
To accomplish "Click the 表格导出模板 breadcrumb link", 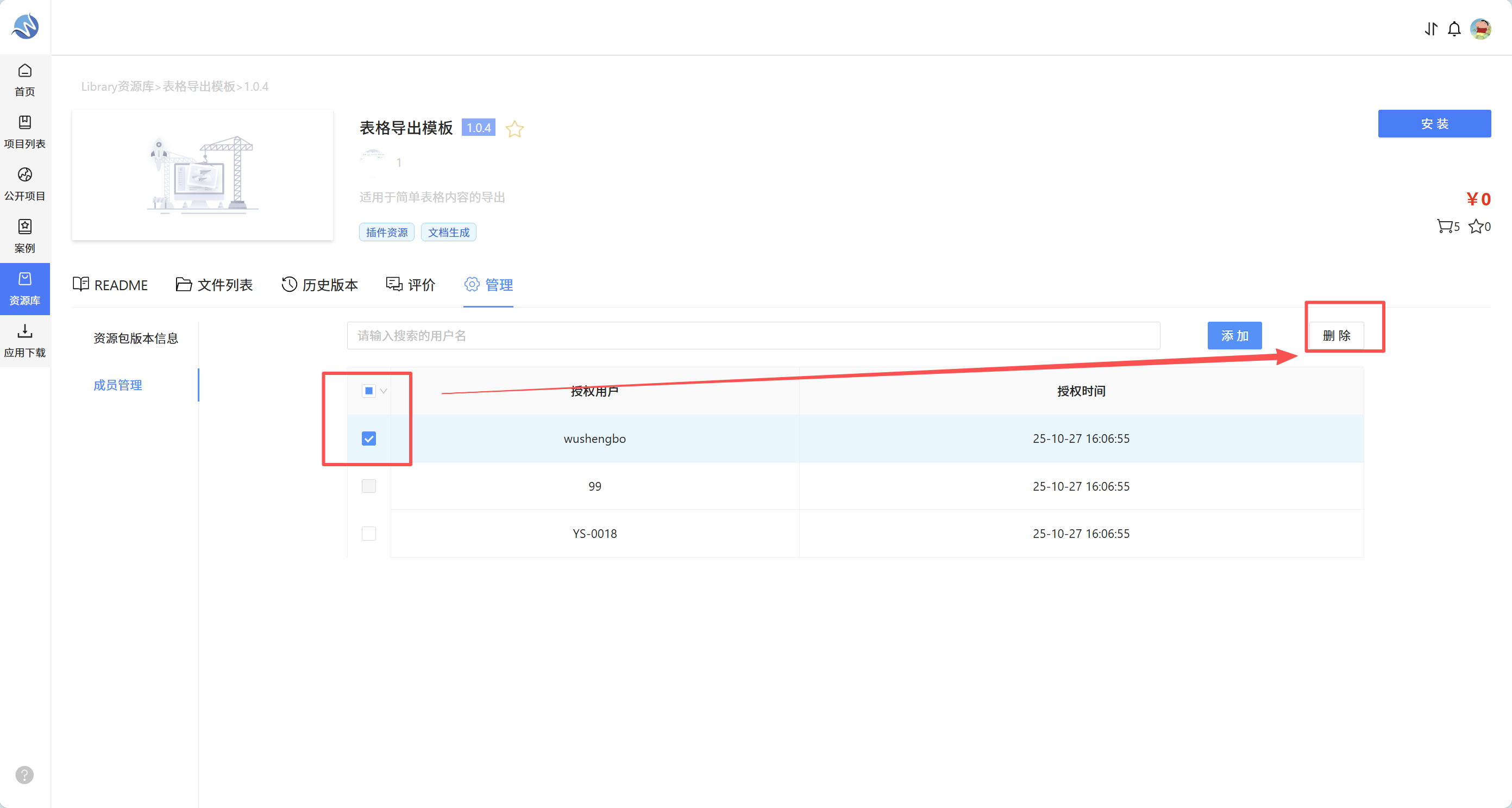I will point(199,87).
